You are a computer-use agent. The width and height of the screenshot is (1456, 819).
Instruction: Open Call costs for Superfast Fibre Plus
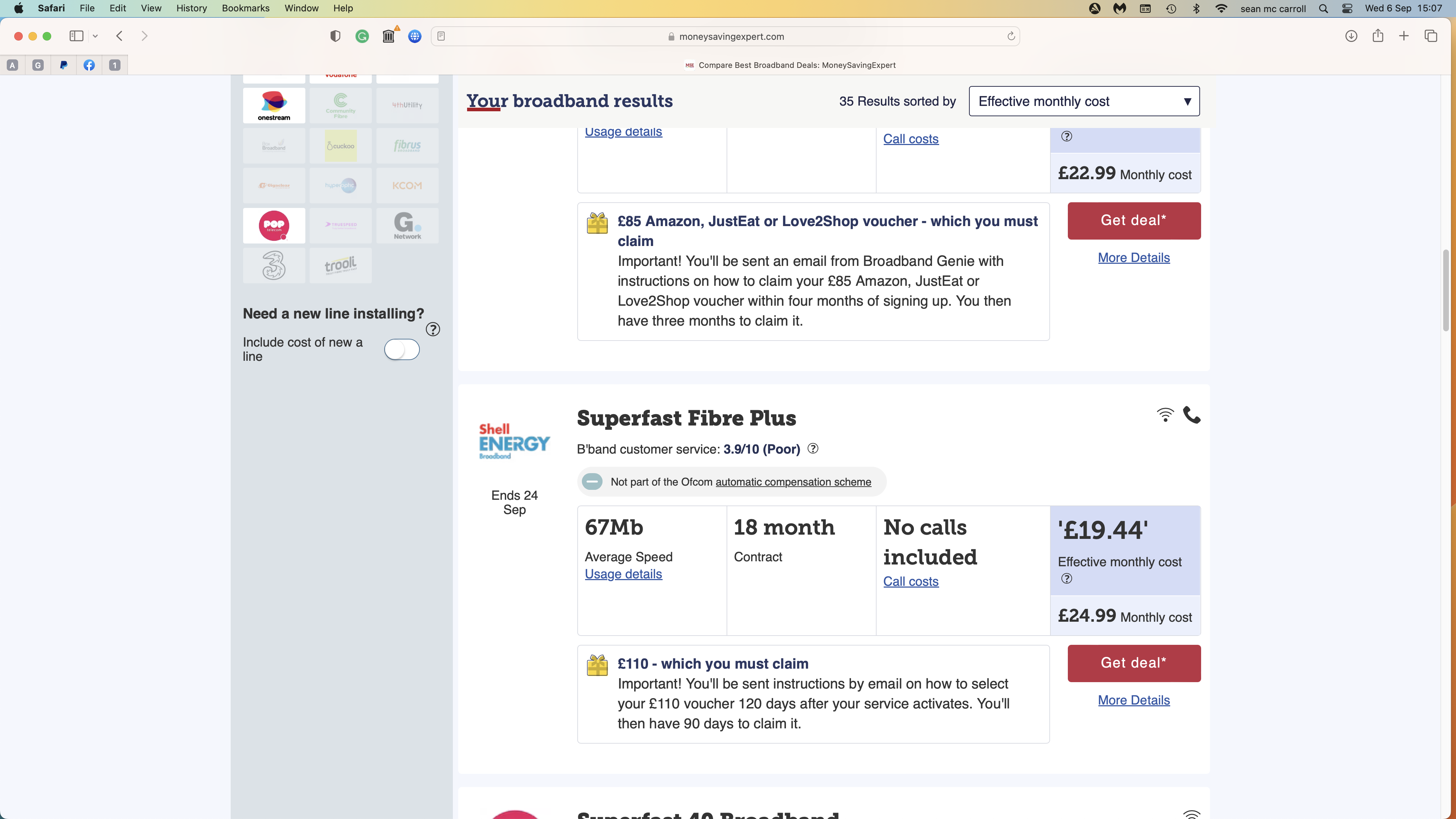pyautogui.click(x=911, y=582)
